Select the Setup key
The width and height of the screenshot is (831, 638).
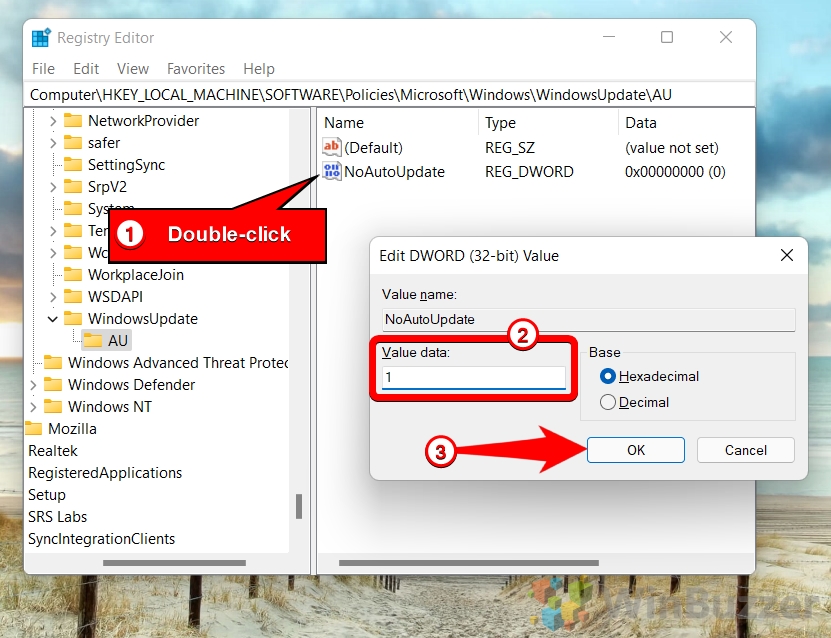(47, 495)
